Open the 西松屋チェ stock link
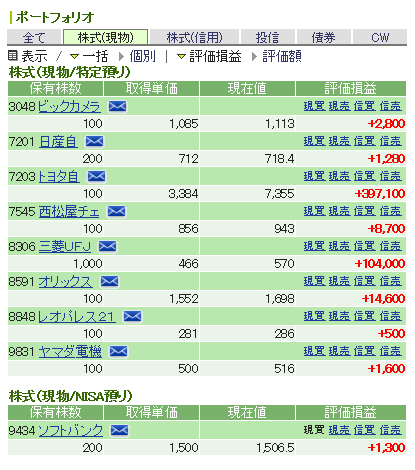The image size is (415, 470). click(69, 212)
